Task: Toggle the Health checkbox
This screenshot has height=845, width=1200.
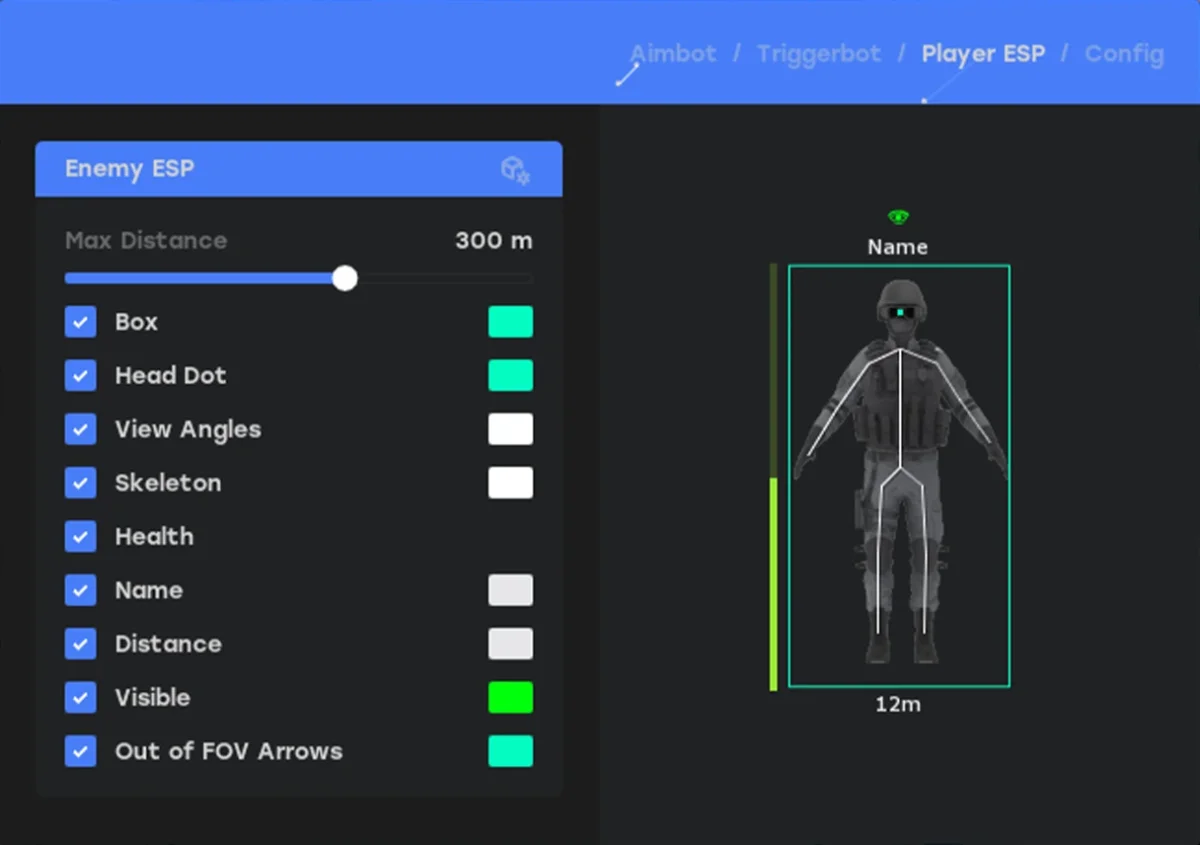Action: (81, 537)
